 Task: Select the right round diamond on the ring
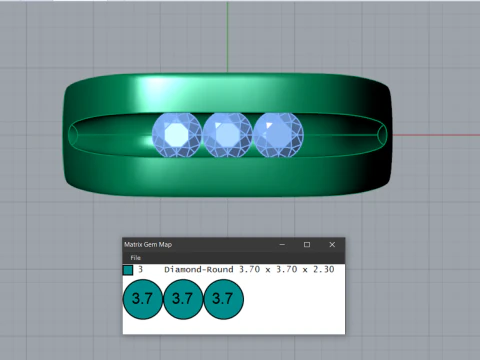(279, 135)
